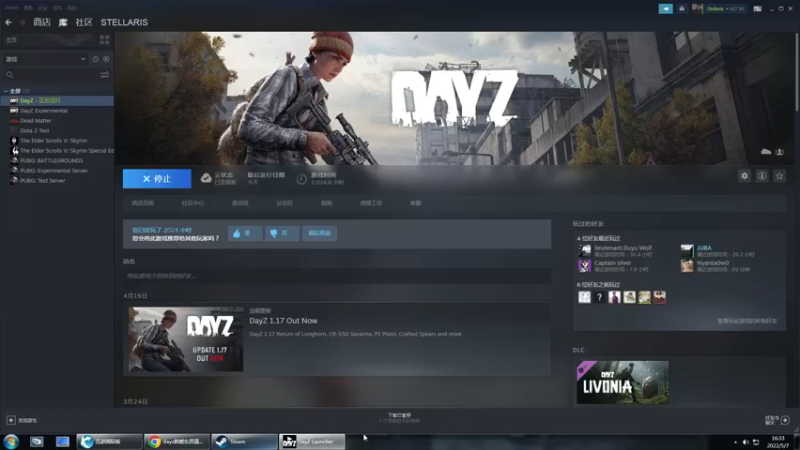Open NyantaOwO friend avatar
The height and width of the screenshot is (450, 800).
click(x=687, y=265)
